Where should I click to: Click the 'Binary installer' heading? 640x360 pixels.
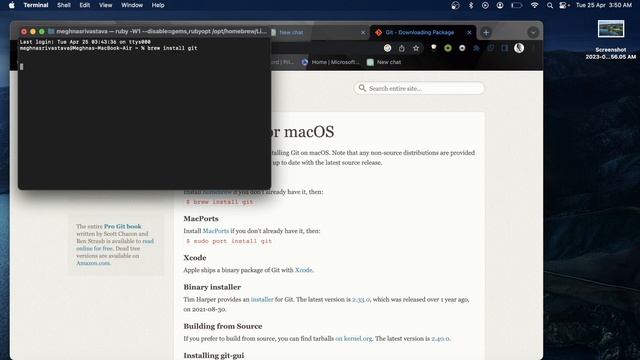212,287
